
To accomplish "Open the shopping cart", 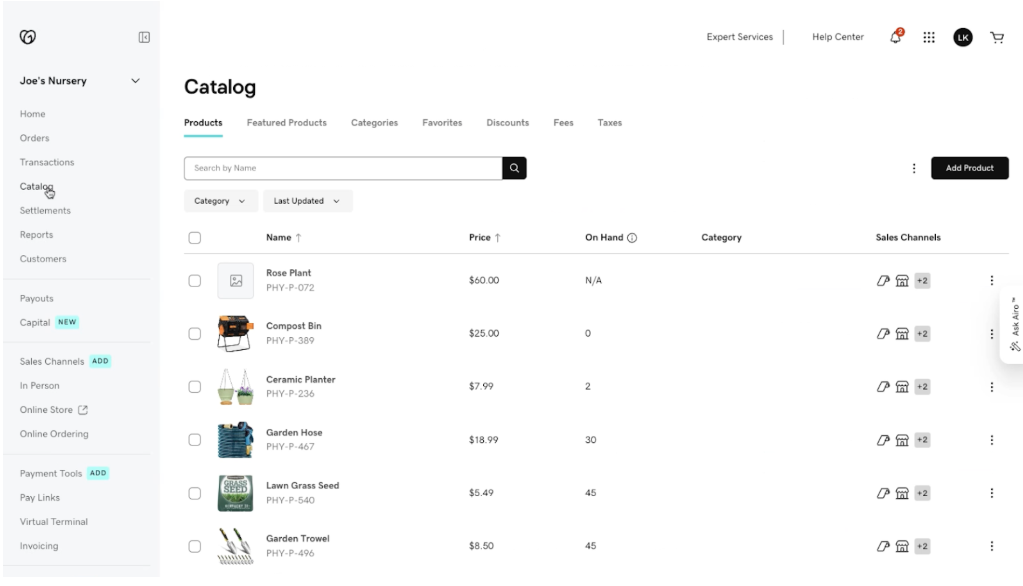I will coord(997,37).
